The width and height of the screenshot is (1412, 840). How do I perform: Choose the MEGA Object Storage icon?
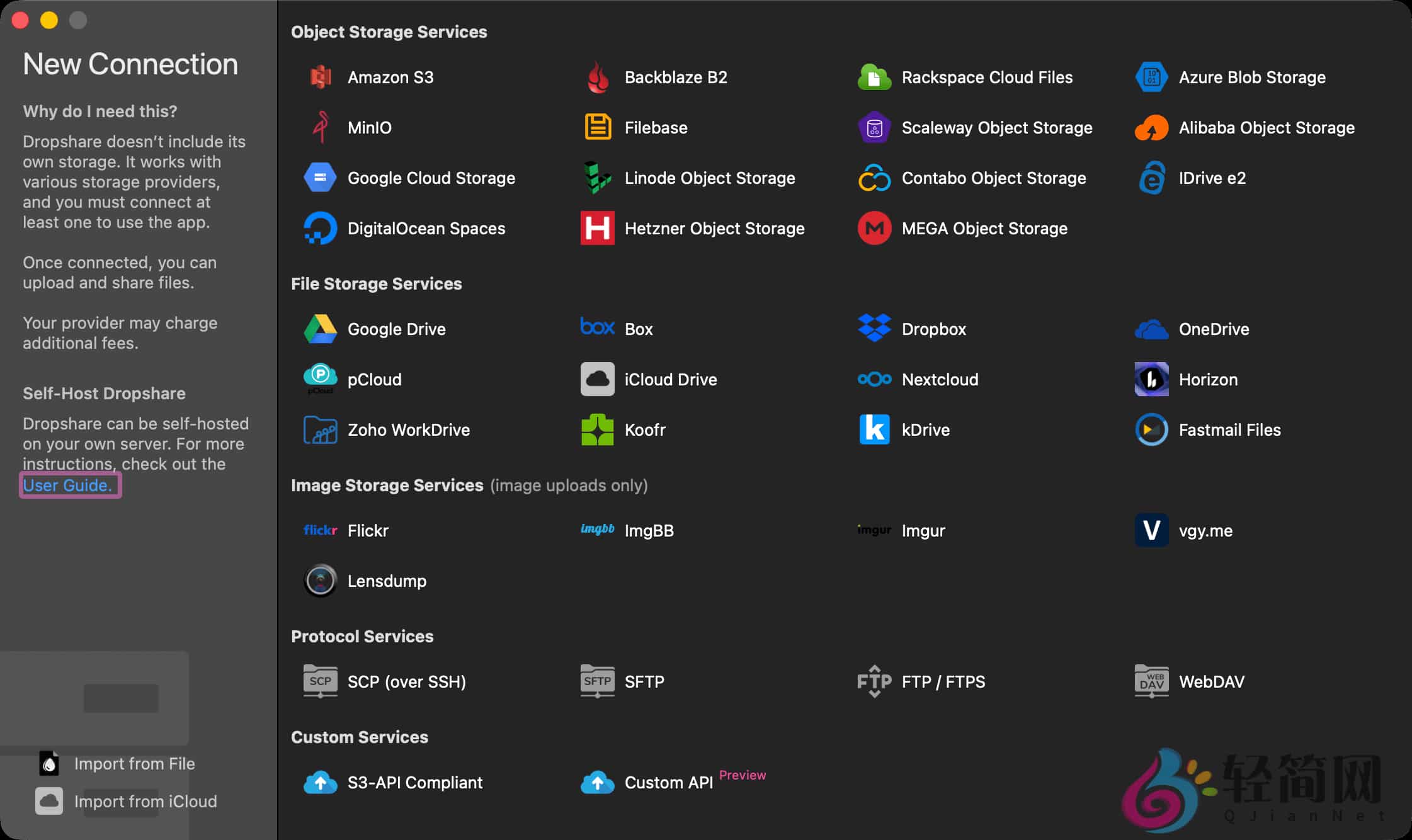tap(874, 229)
